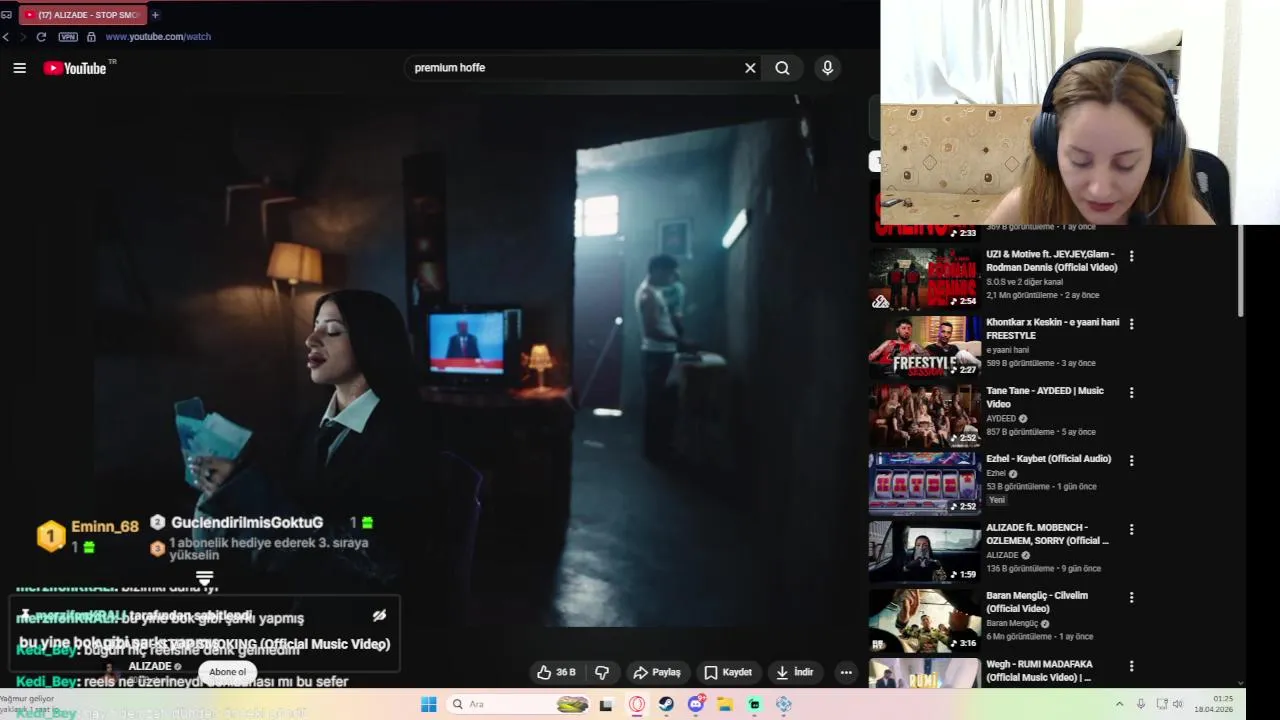This screenshot has height=720, width=1280.
Task: Play ALIZADE ft. MOBENCH thumbnail
Action: [924, 551]
